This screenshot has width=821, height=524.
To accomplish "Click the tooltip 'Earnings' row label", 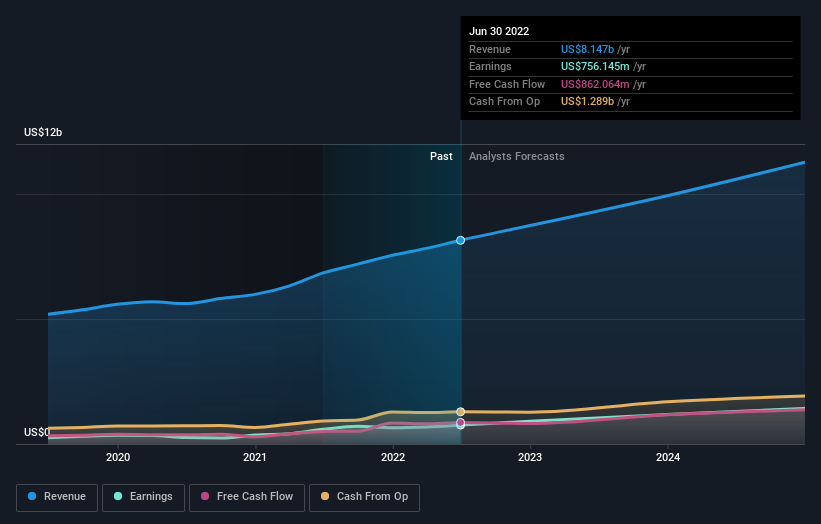I will pyautogui.click(x=490, y=66).
